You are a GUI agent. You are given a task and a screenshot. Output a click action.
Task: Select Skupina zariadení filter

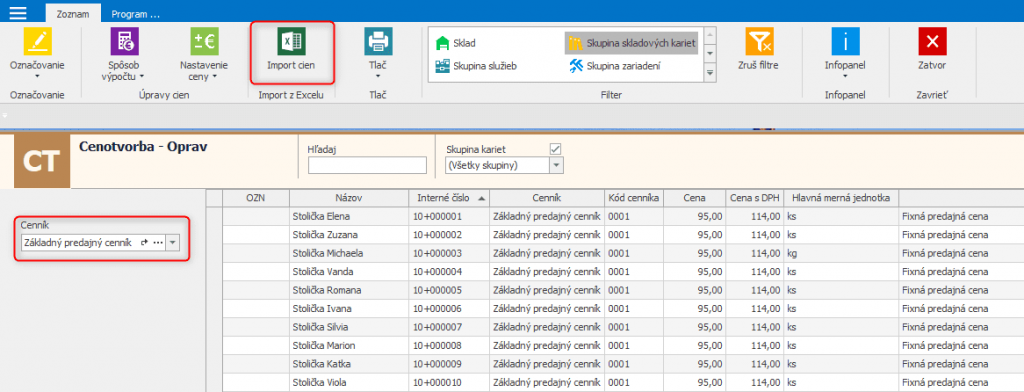coord(616,66)
